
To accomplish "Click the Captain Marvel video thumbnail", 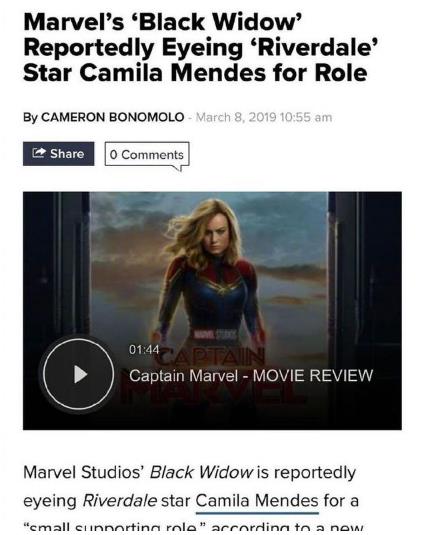I will pos(212,310).
